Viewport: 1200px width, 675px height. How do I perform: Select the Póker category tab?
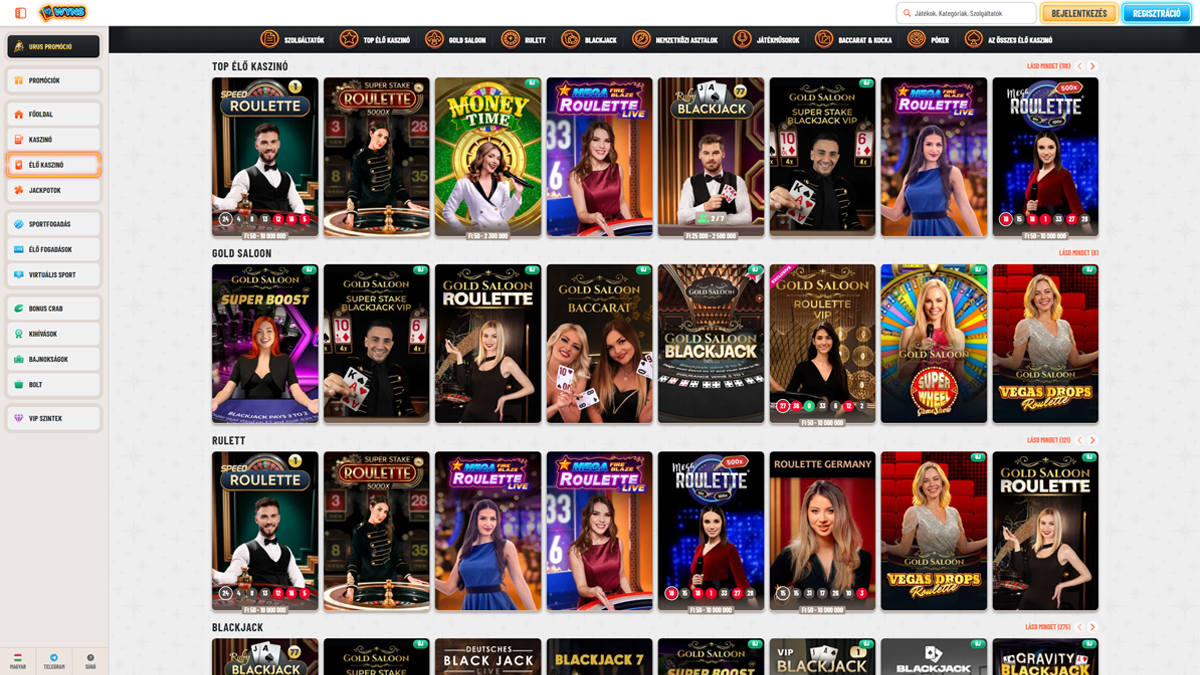tap(928, 40)
